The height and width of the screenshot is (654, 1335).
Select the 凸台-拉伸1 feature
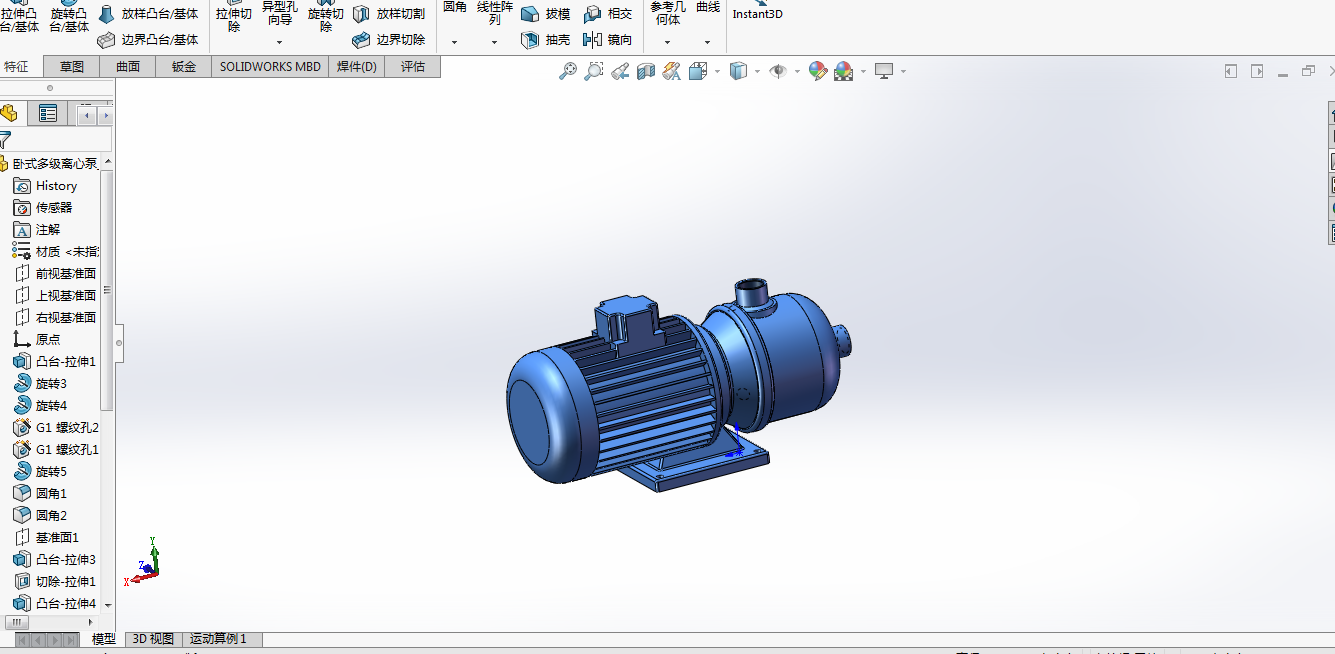(56, 362)
